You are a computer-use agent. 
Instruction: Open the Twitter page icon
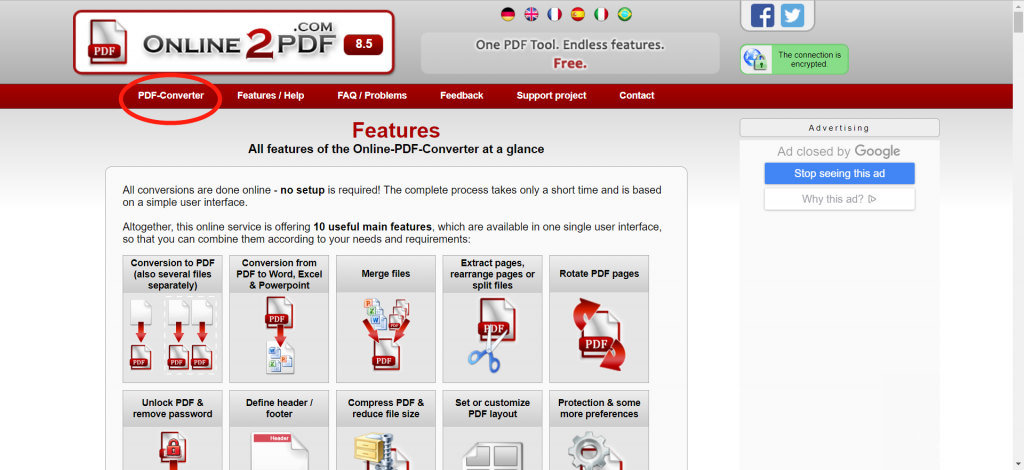792,15
